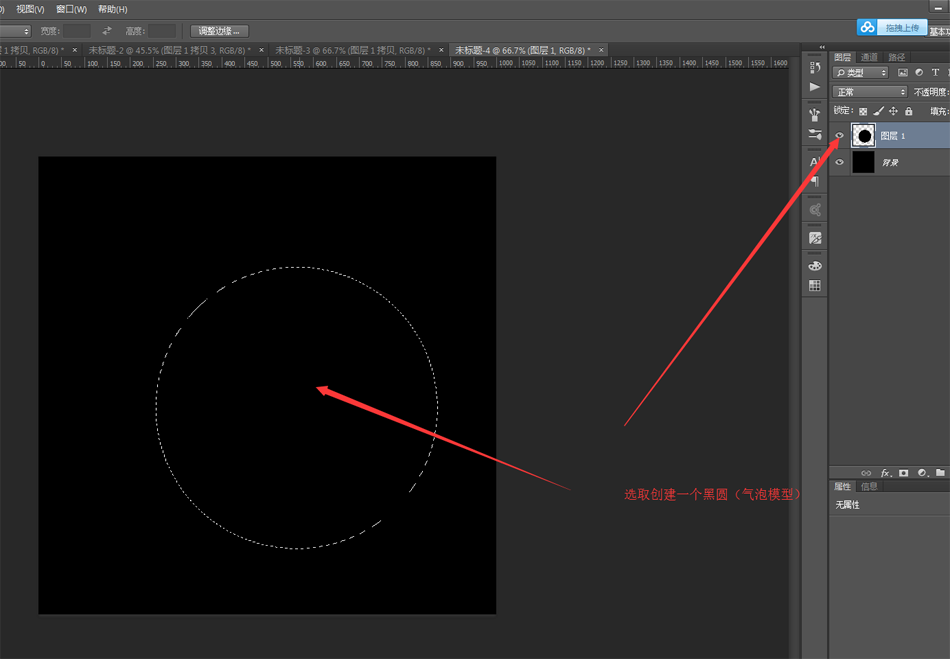Open the History panel icon
Image resolution: width=950 pixels, height=659 pixels.
tap(815, 67)
